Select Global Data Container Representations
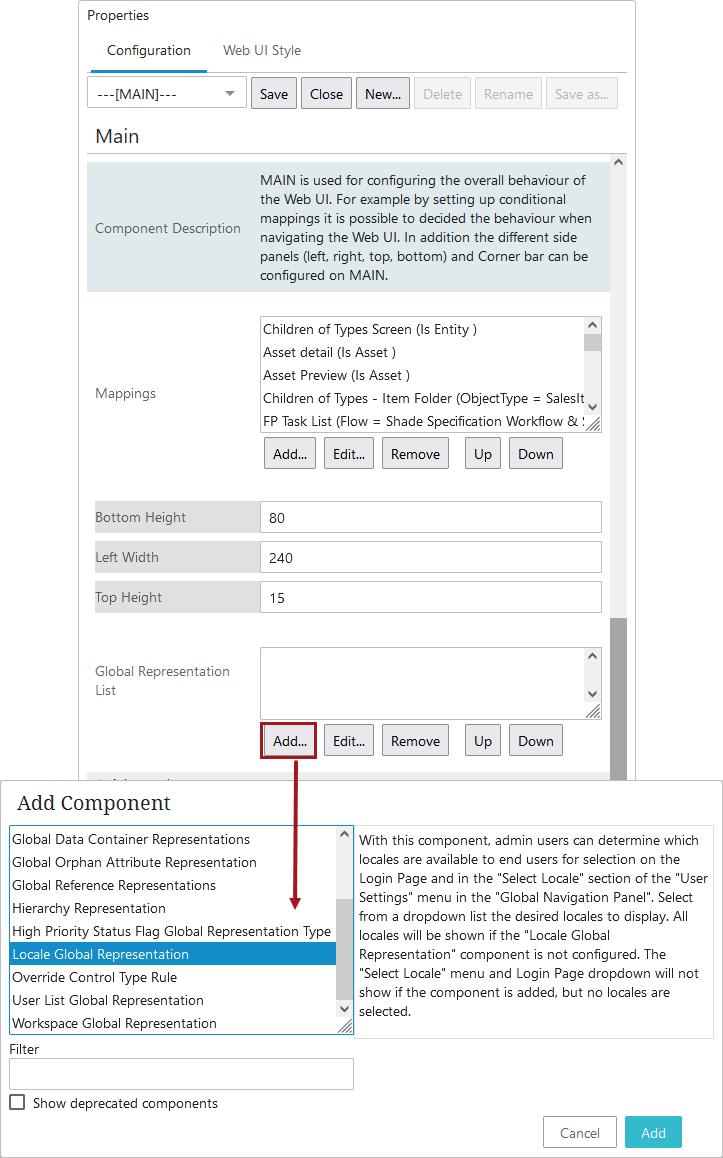Screen dimensions: 723x1158 coord(173,839)
